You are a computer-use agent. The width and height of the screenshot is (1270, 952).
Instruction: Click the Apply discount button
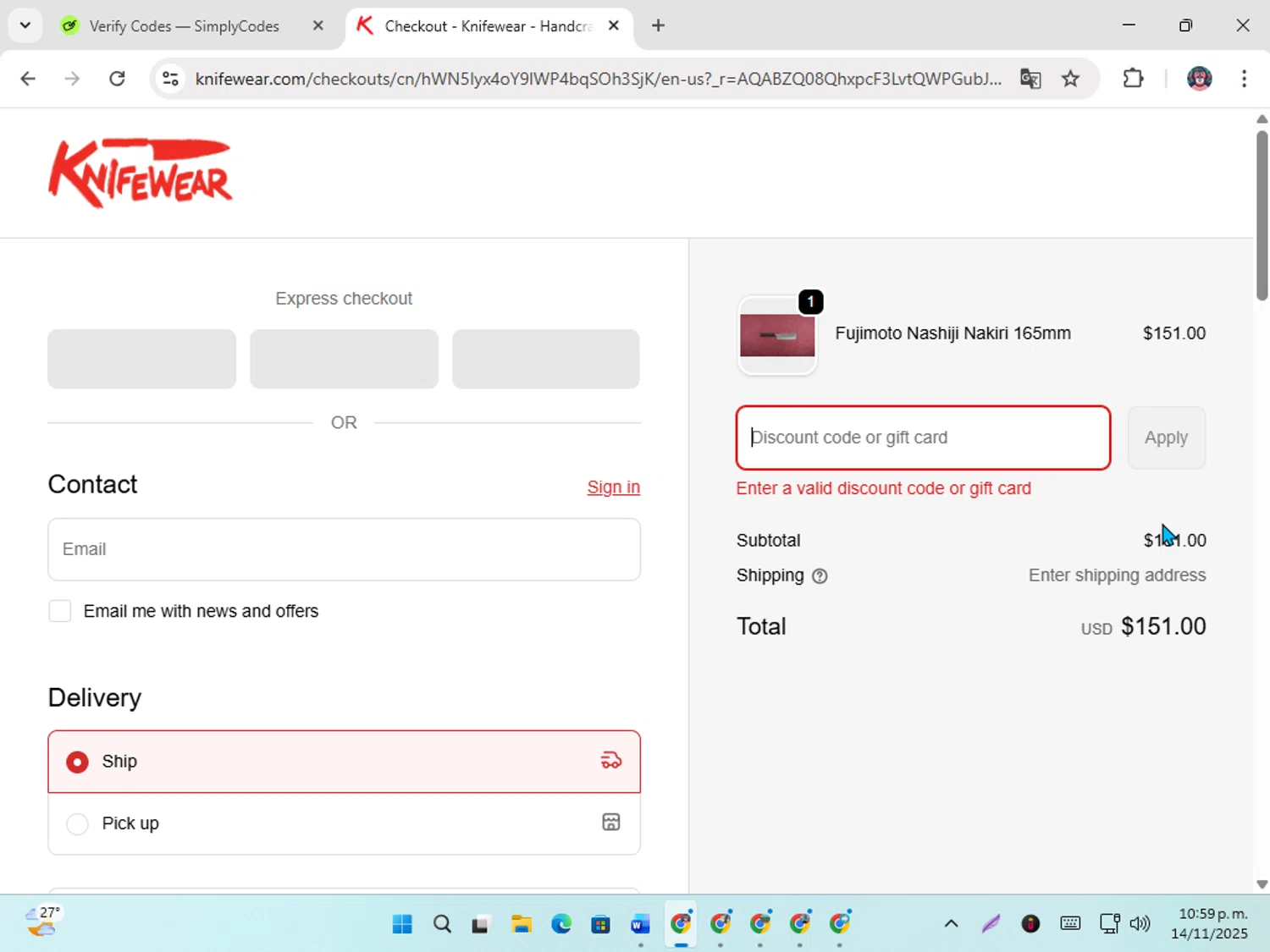point(1166,437)
